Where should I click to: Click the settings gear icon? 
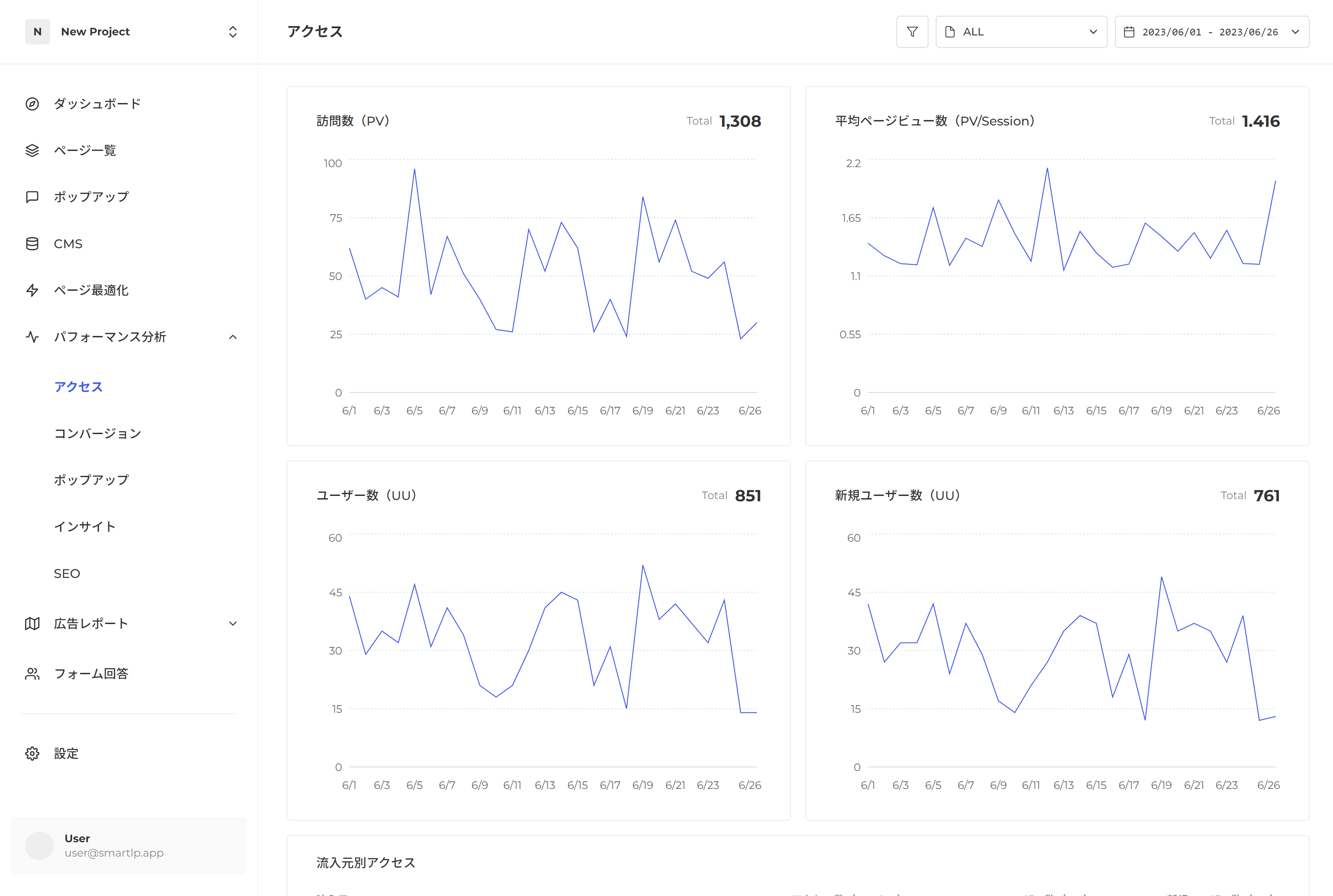pos(33,753)
